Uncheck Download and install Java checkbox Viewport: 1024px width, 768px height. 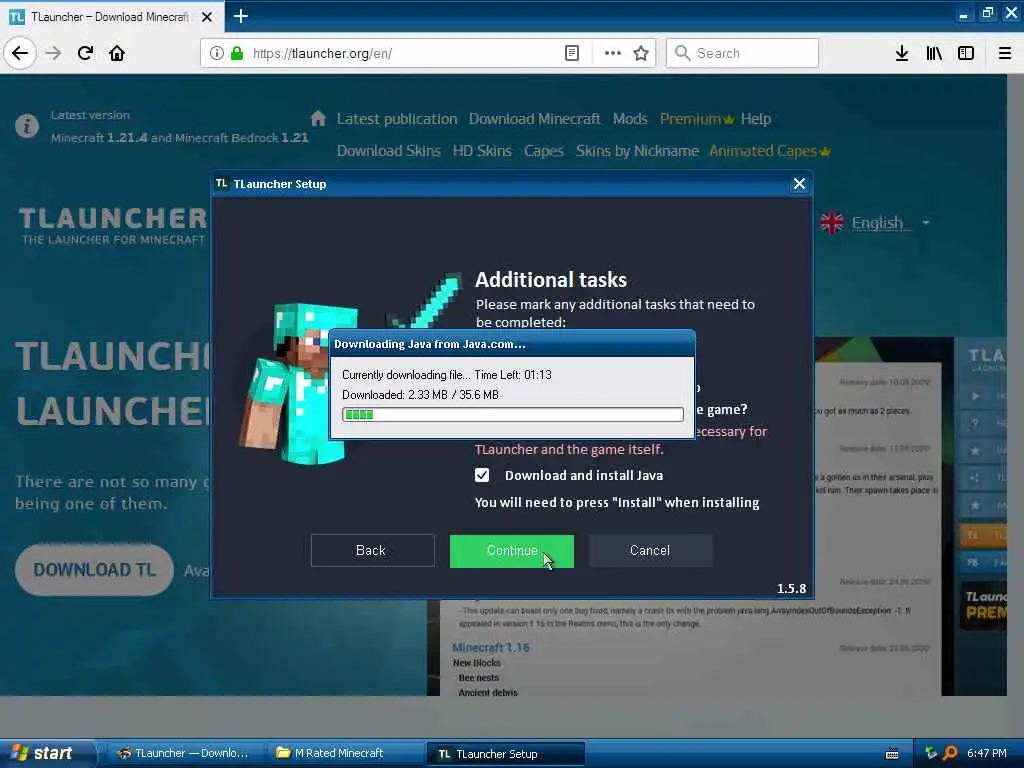tap(482, 475)
